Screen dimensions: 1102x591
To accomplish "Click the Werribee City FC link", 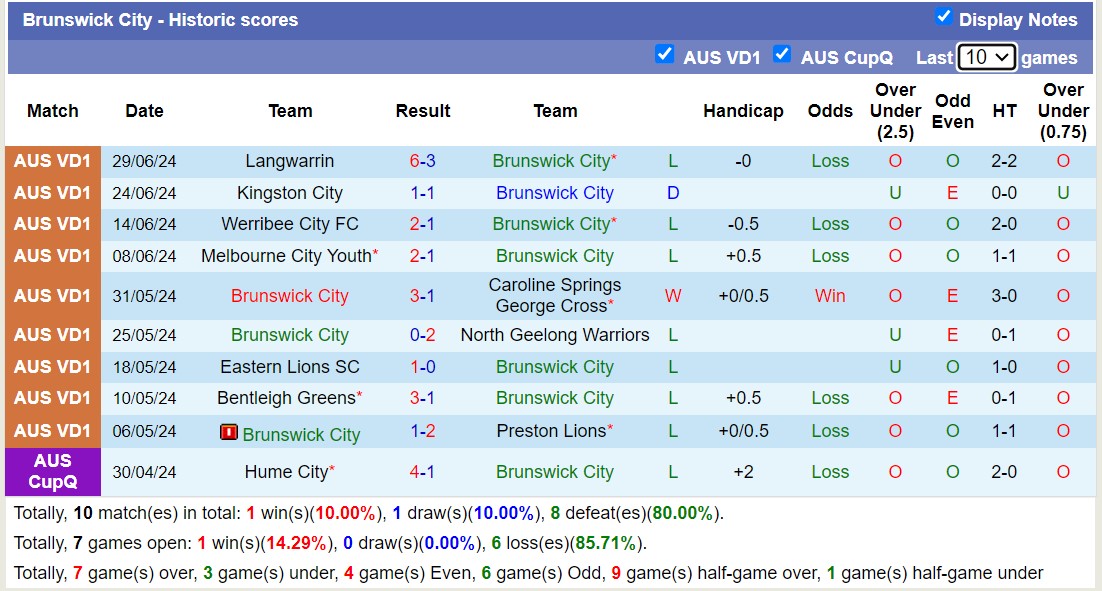I will point(289,224).
